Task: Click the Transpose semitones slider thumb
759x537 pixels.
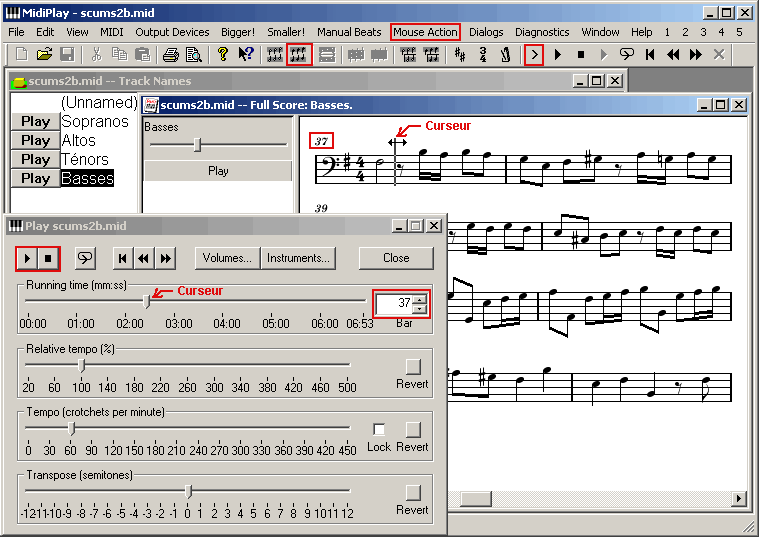Action: [x=189, y=491]
